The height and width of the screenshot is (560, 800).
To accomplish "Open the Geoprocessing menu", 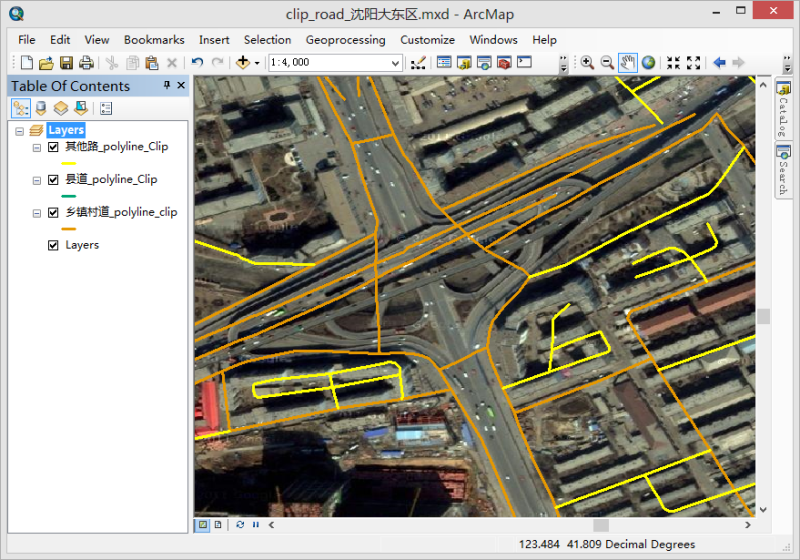I will [345, 40].
